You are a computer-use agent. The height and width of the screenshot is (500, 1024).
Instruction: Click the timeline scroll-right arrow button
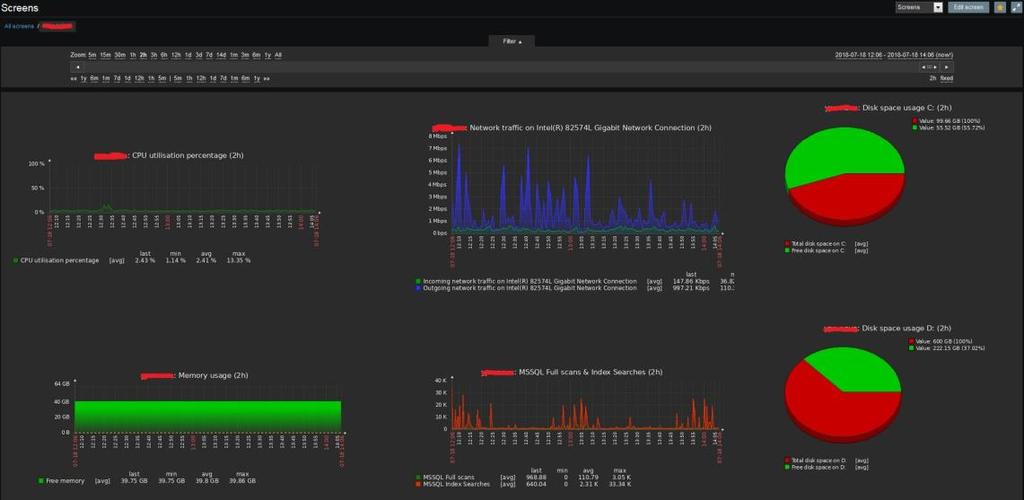947,67
